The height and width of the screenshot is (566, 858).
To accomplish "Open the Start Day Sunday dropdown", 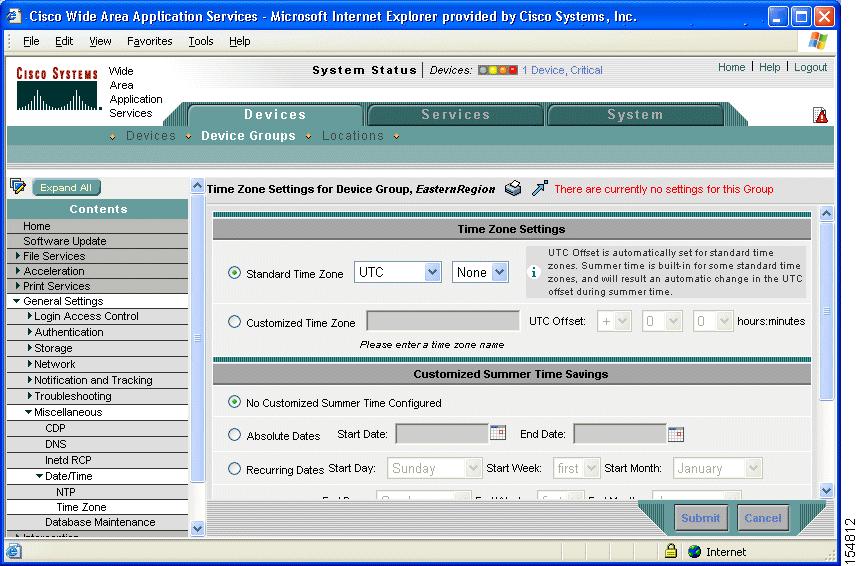I will (434, 468).
